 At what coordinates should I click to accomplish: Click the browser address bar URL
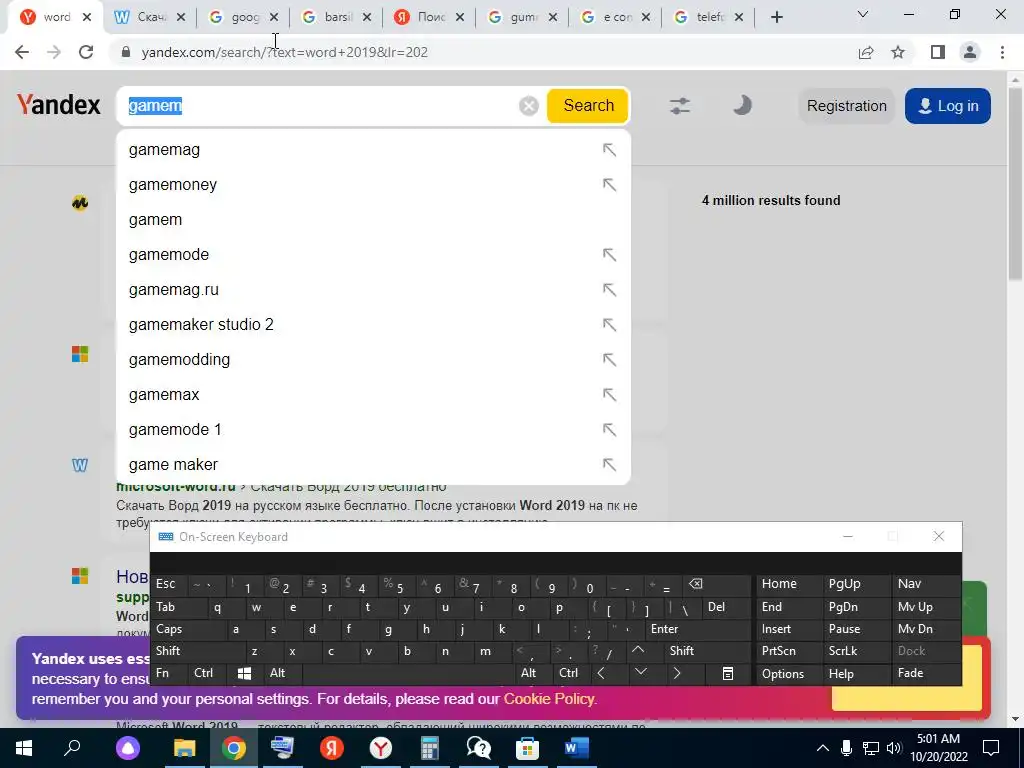(284, 52)
